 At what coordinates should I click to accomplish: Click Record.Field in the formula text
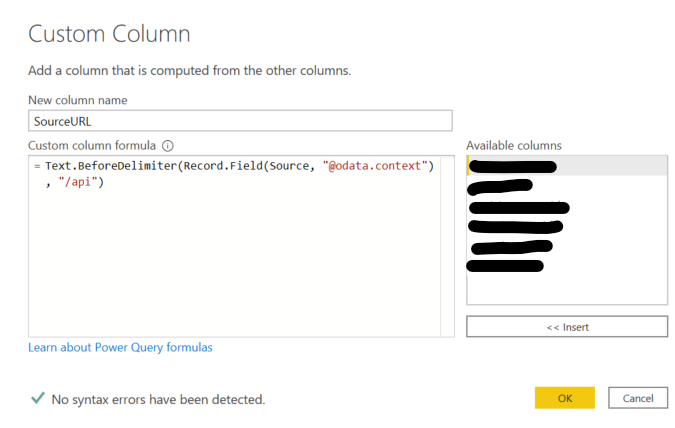(219, 166)
